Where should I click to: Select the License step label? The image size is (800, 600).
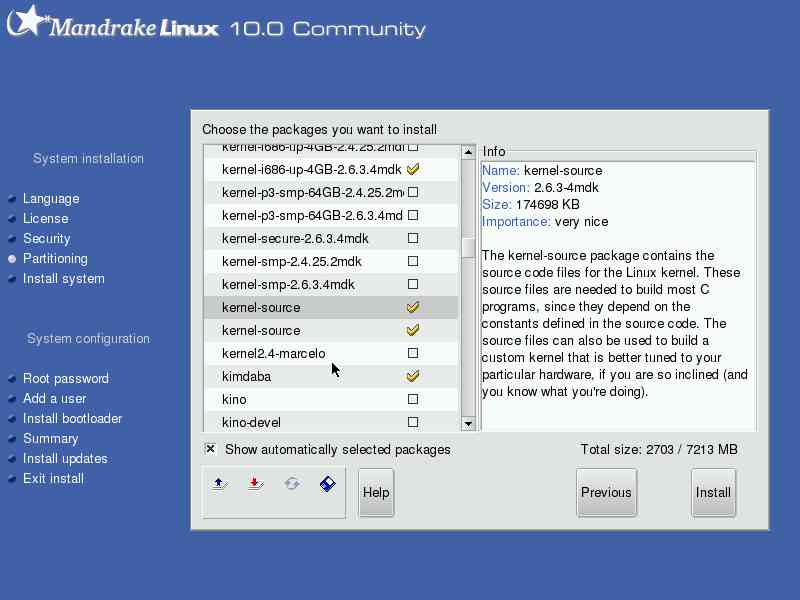coord(45,219)
